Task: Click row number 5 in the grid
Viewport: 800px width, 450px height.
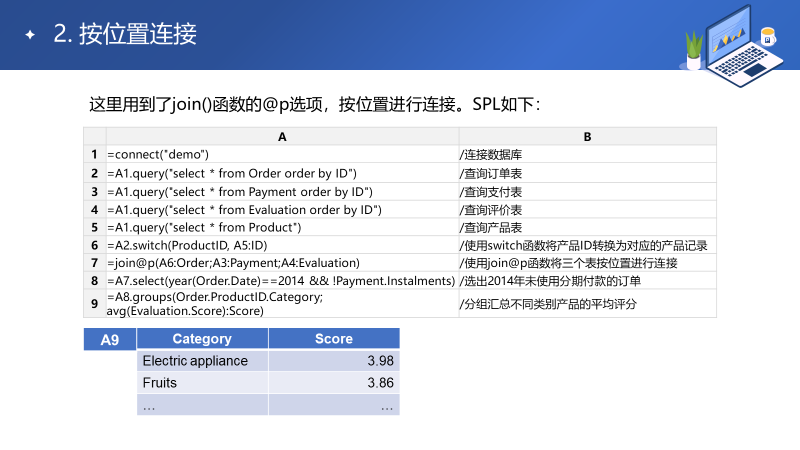Action: [x=94, y=227]
